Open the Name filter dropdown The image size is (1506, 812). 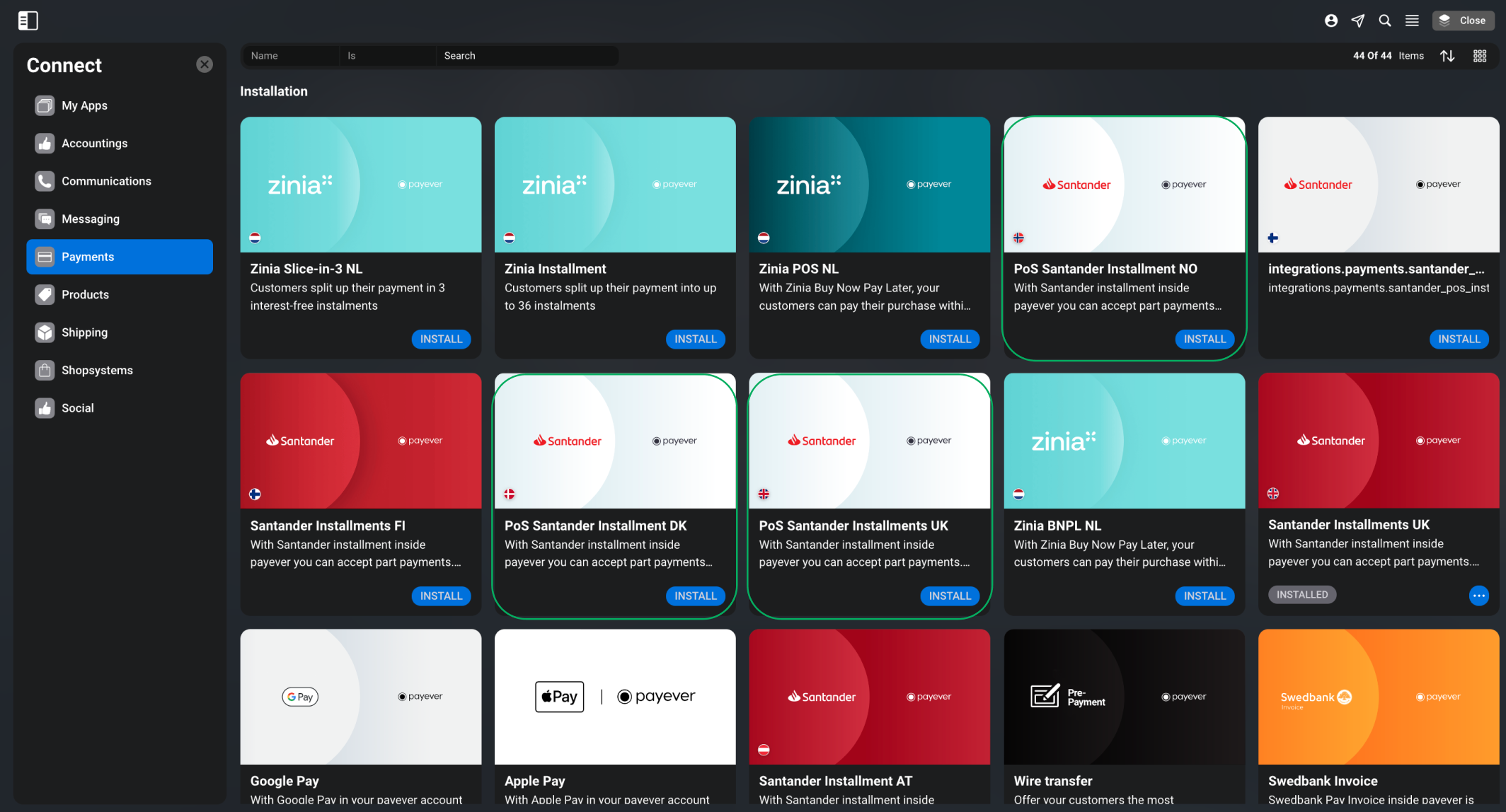291,56
